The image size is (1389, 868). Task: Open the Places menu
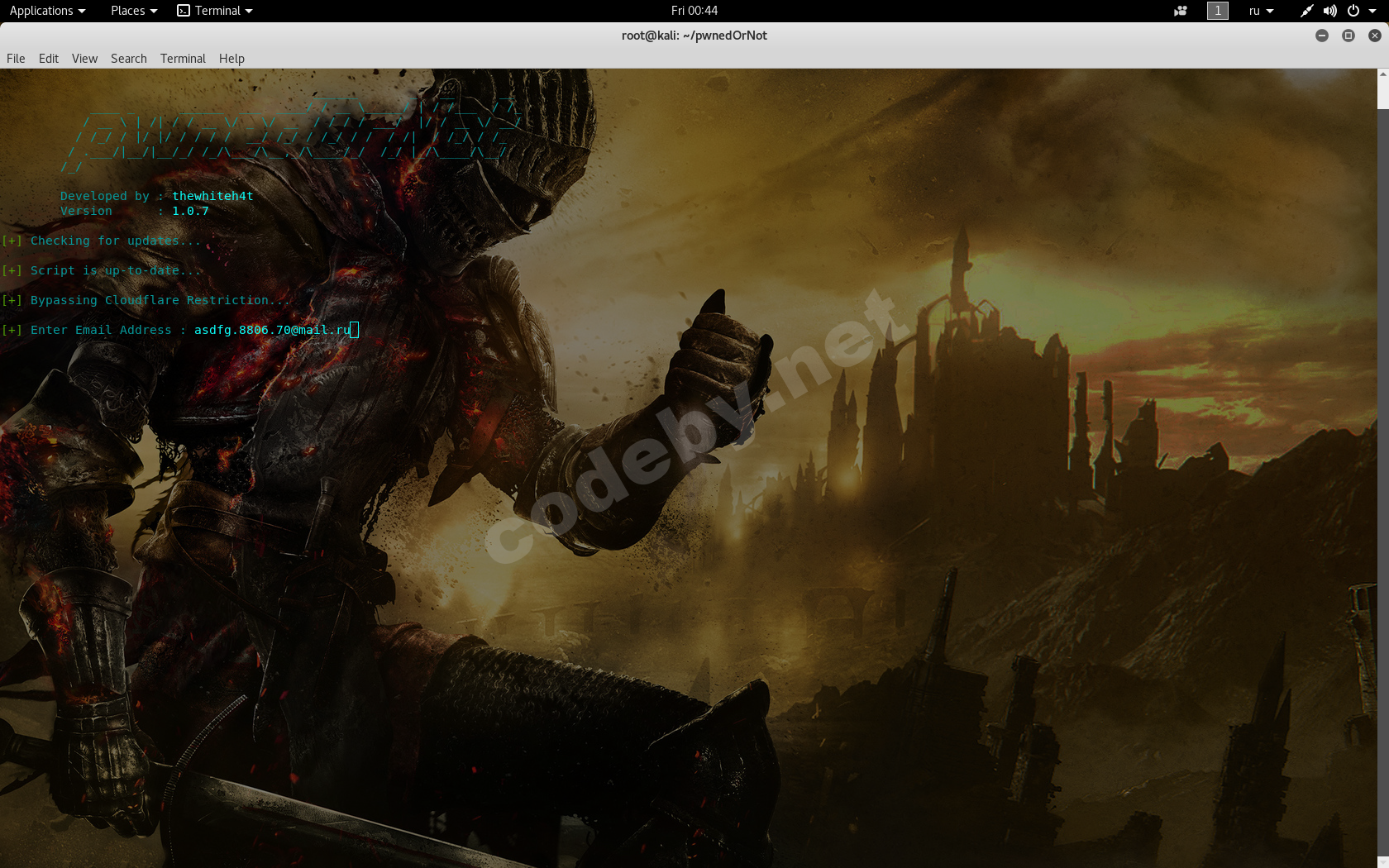point(133,11)
